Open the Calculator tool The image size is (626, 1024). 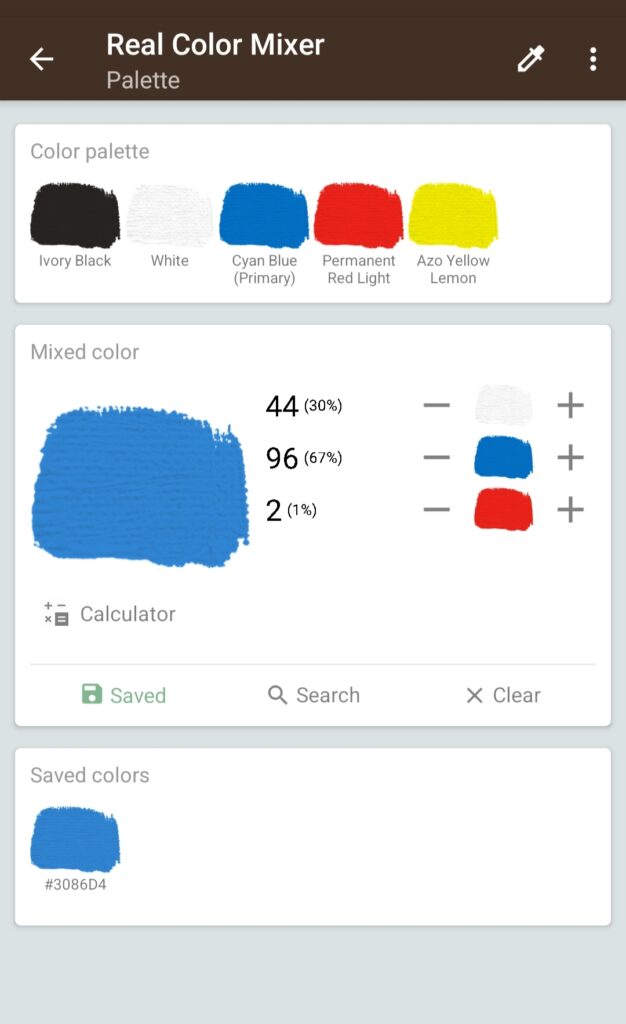pos(110,614)
